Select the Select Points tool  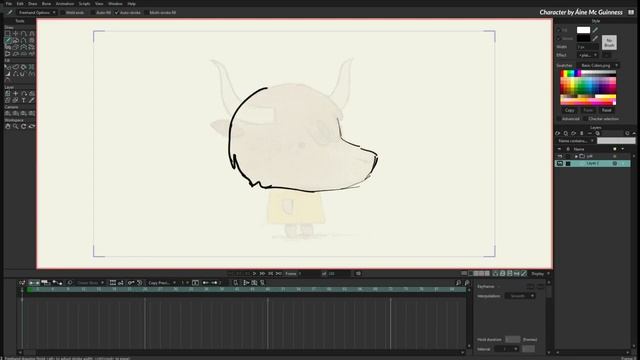coord(8,34)
